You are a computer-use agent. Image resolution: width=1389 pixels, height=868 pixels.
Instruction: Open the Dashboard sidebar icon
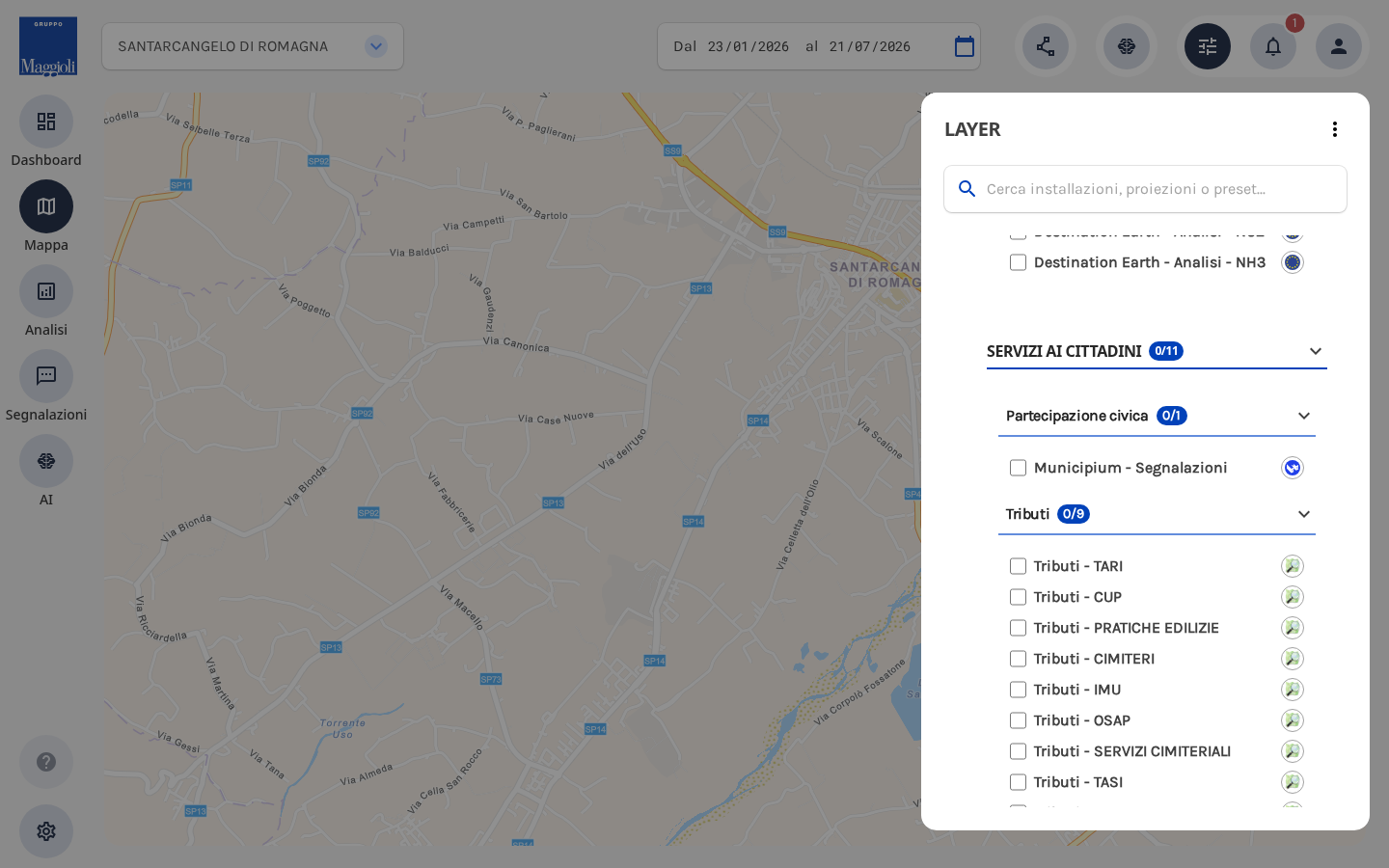46,122
